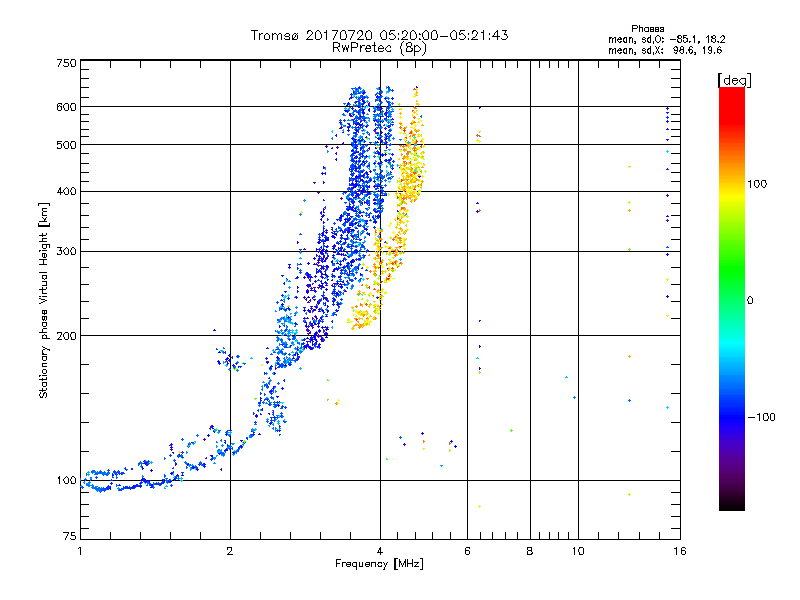Click the 'mean, sd,X: 98.6, 19.6' statistic
This screenshot has width=800, height=600.
(665, 50)
